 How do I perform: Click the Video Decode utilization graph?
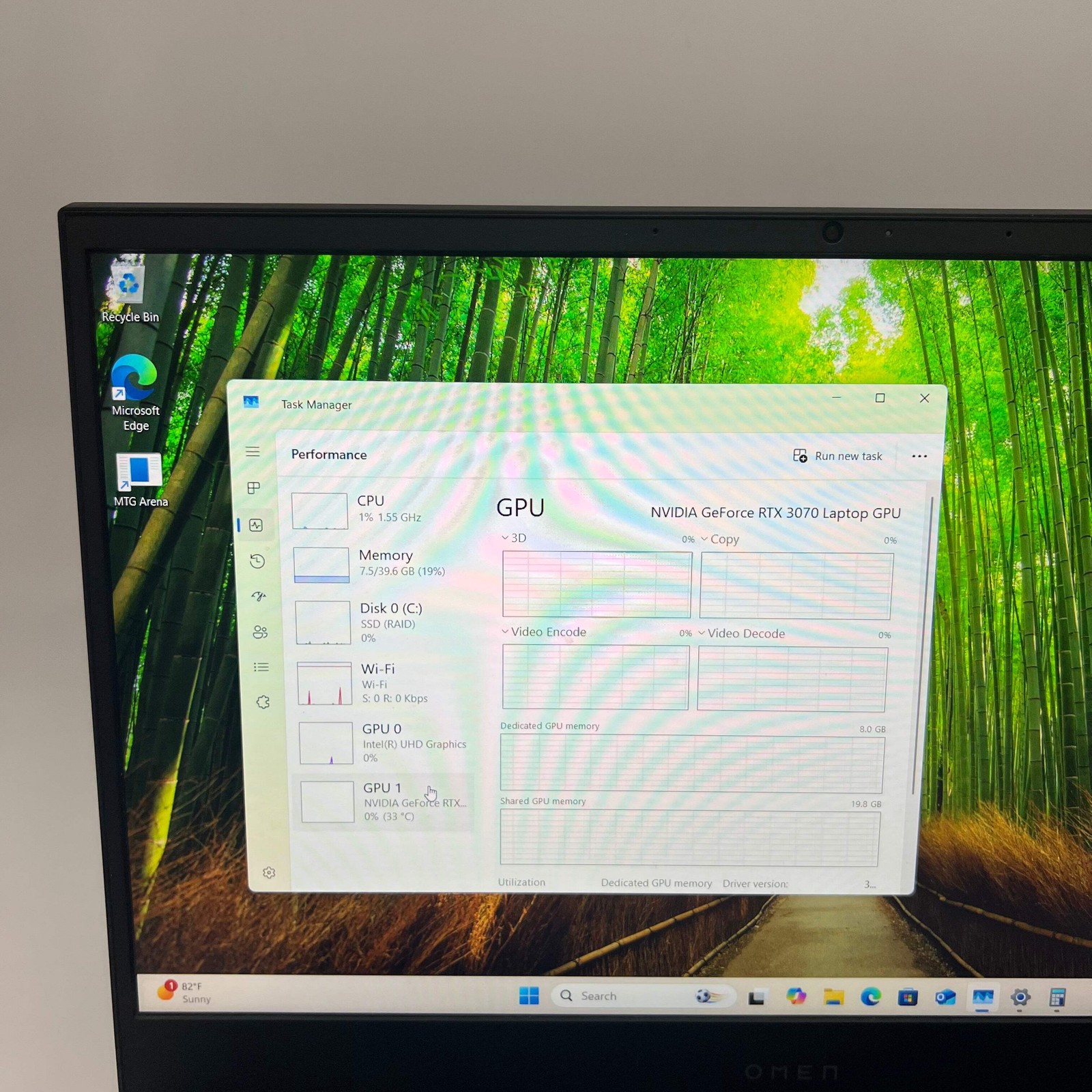(792, 679)
